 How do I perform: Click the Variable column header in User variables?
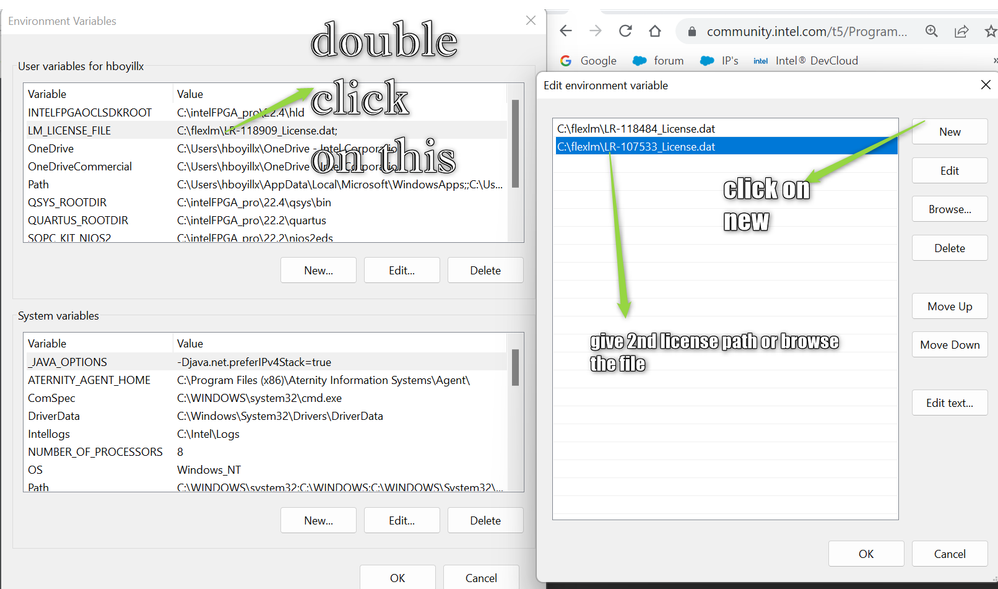pos(98,94)
